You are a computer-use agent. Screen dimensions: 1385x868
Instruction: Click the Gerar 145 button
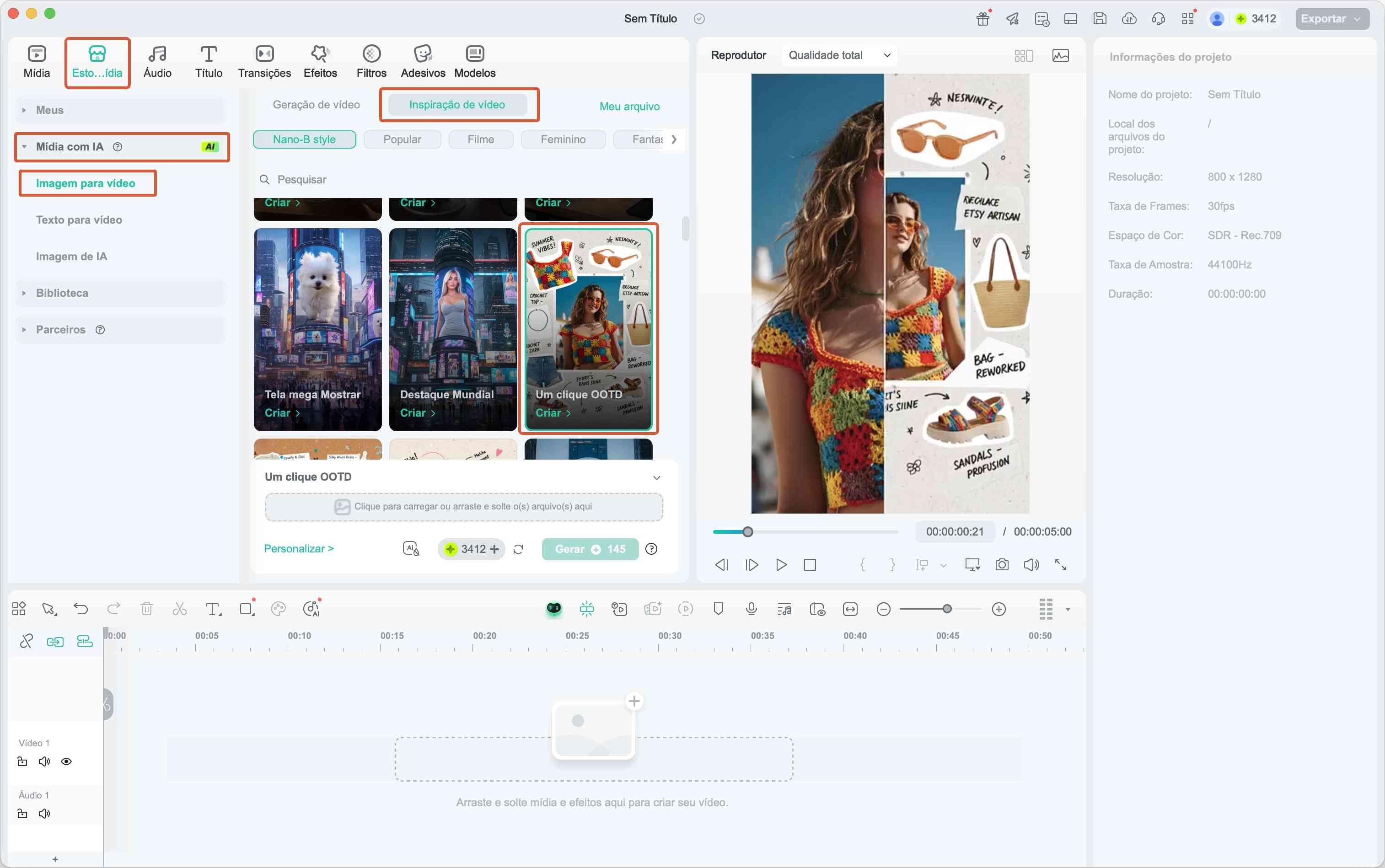click(x=590, y=549)
